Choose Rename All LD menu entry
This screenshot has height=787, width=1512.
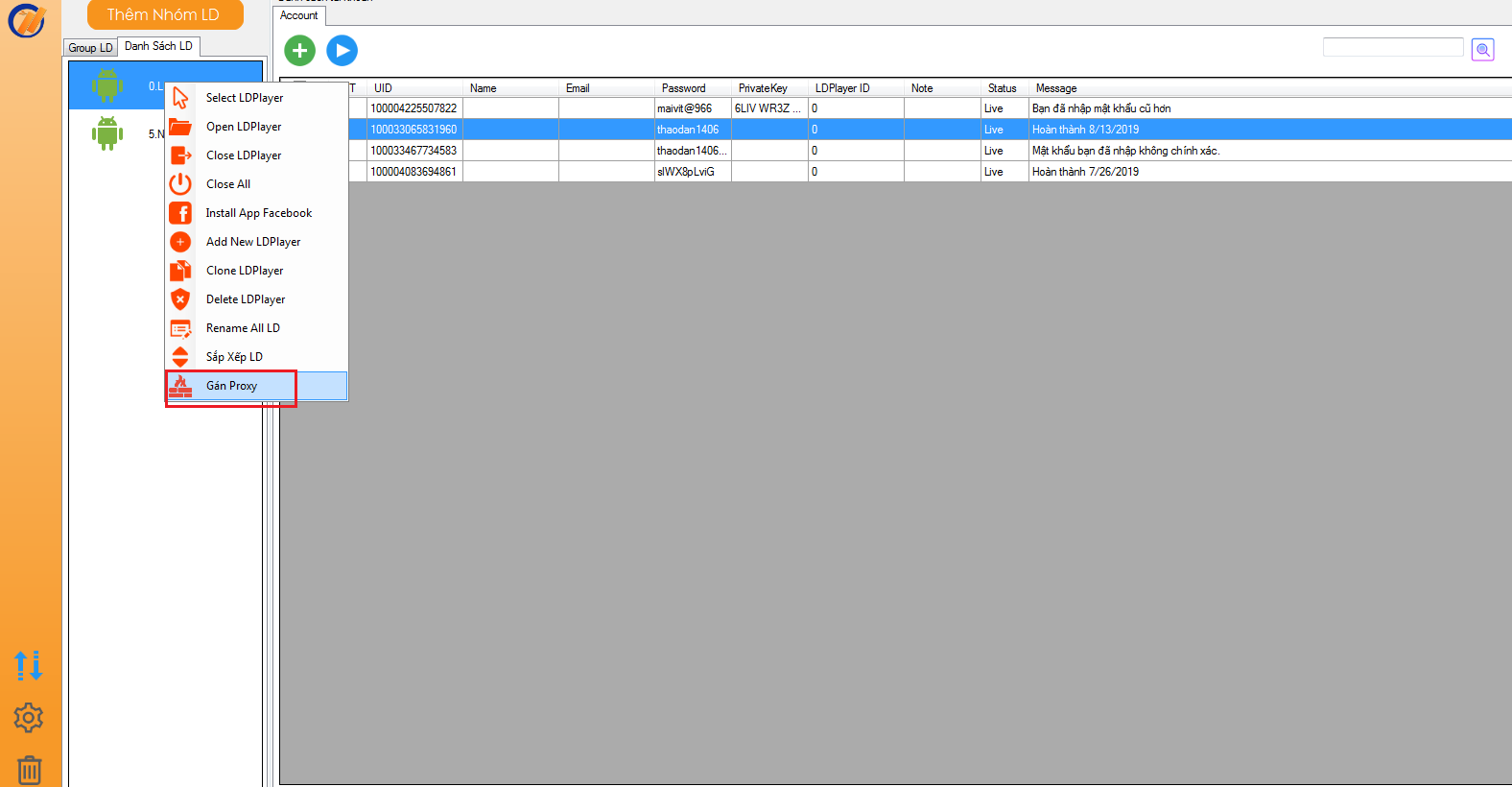257,328
